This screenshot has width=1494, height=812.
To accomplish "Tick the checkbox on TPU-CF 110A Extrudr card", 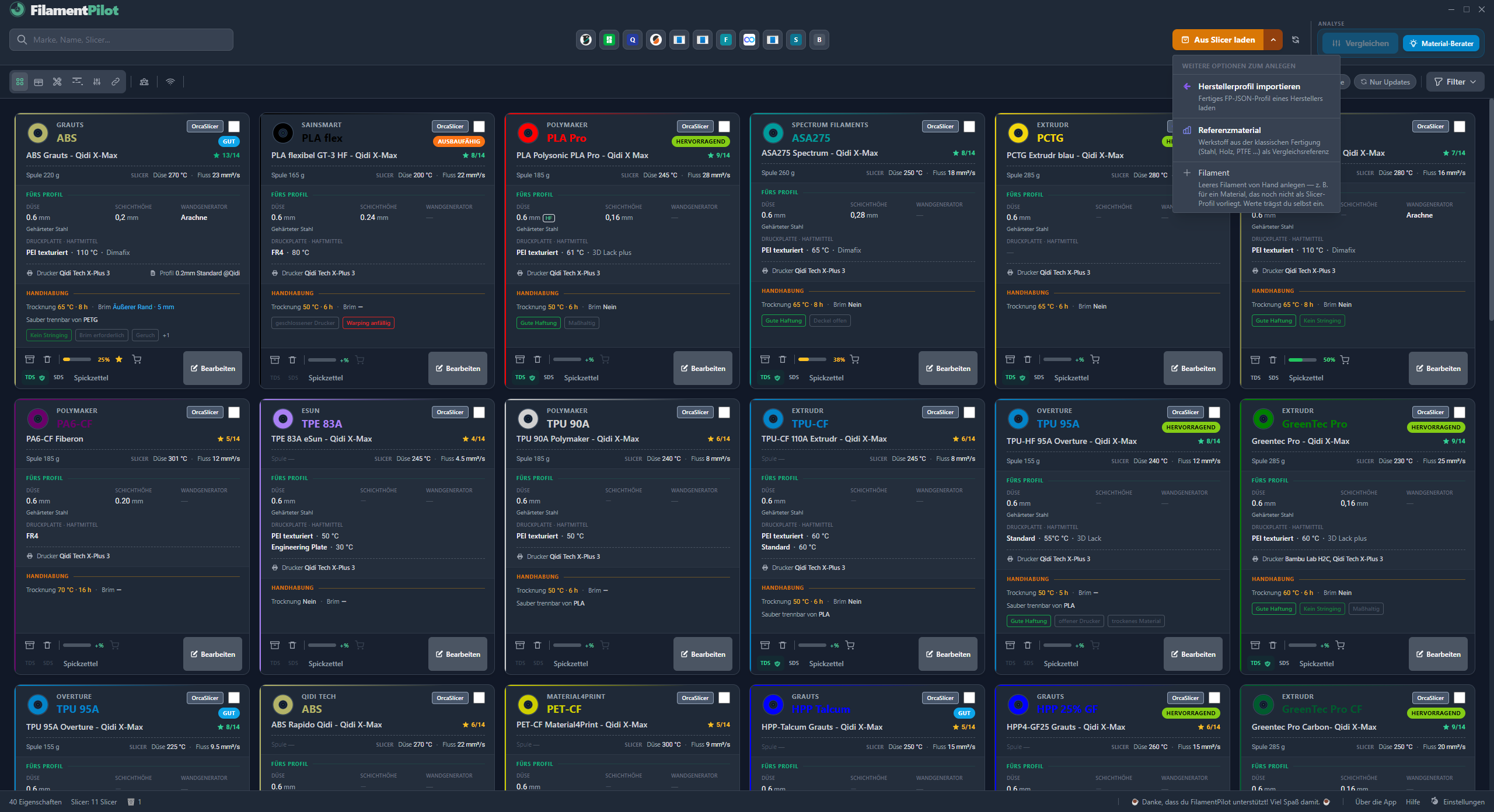I will [969, 412].
